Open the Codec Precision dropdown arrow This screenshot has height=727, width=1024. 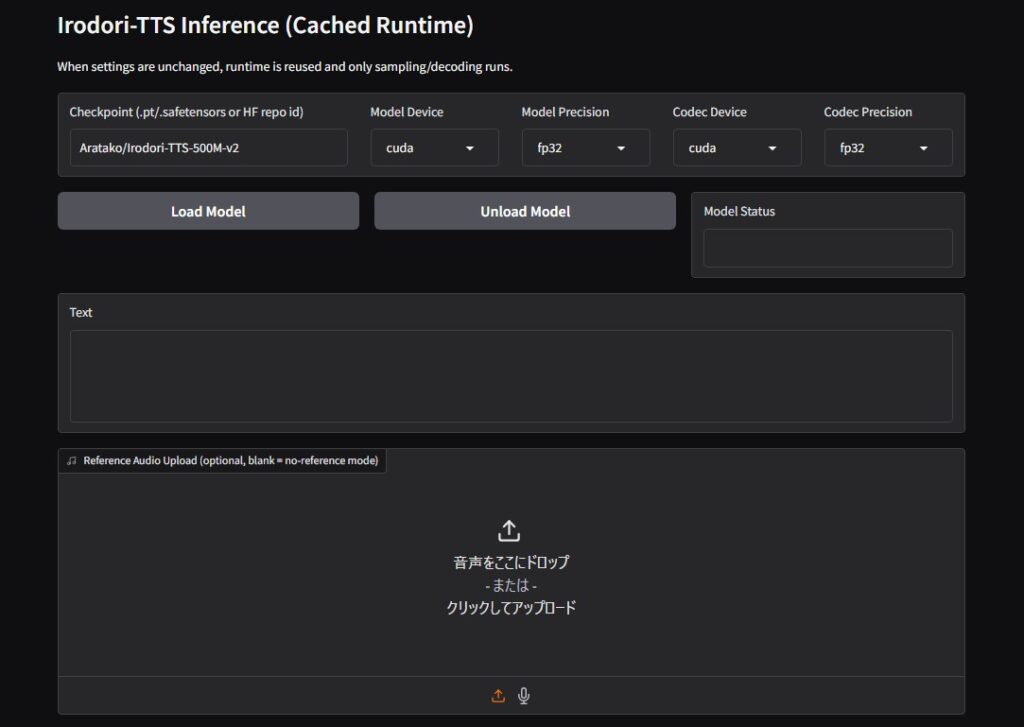923,148
